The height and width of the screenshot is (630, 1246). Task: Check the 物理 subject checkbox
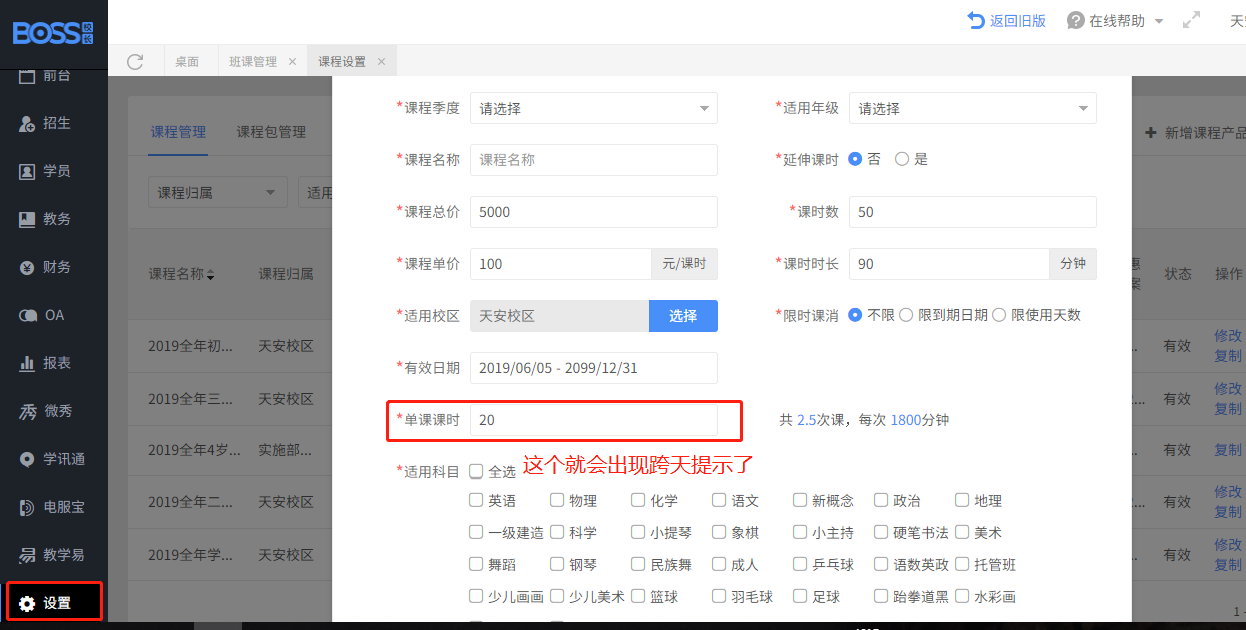(557, 500)
